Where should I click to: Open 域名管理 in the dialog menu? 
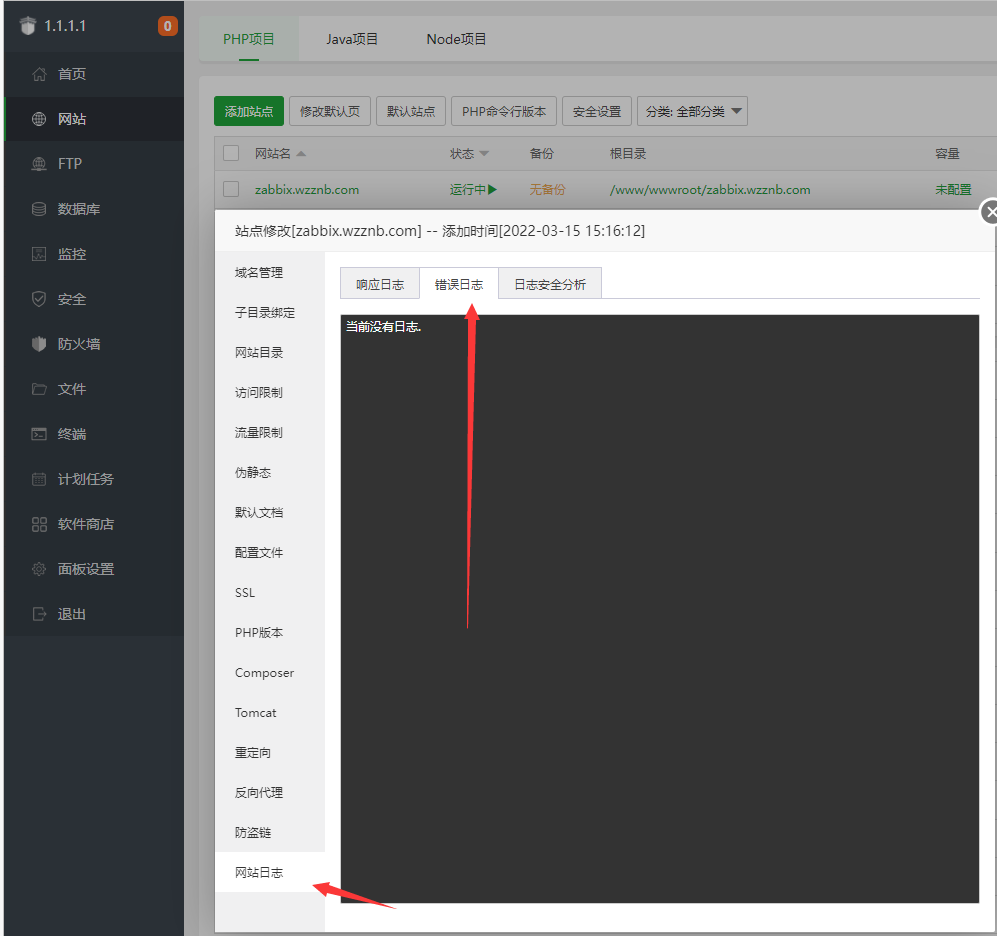(270, 273)
